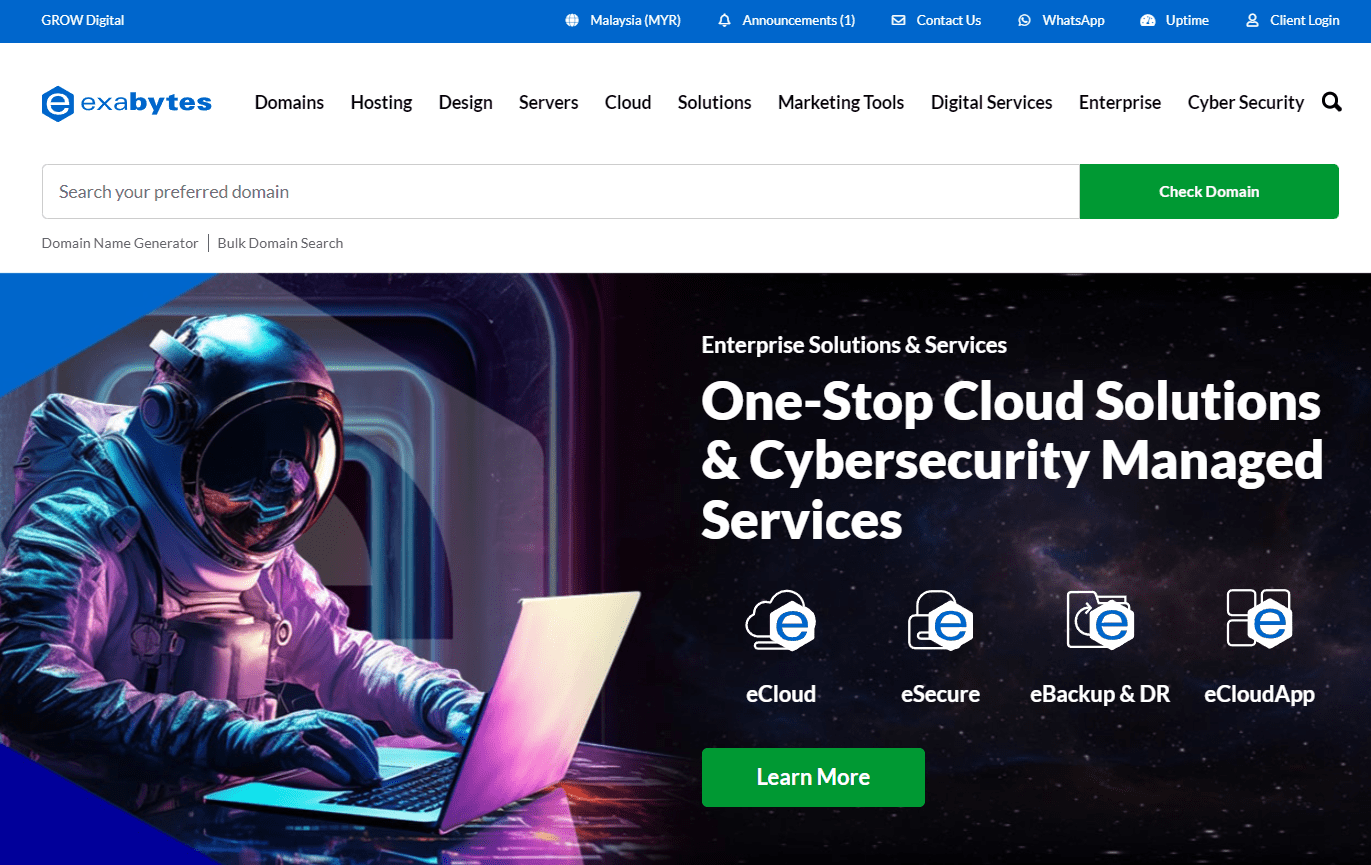Click the eCloudApp label
Viewport: 1371px width, 865px height.
[x=1259, y=693]
